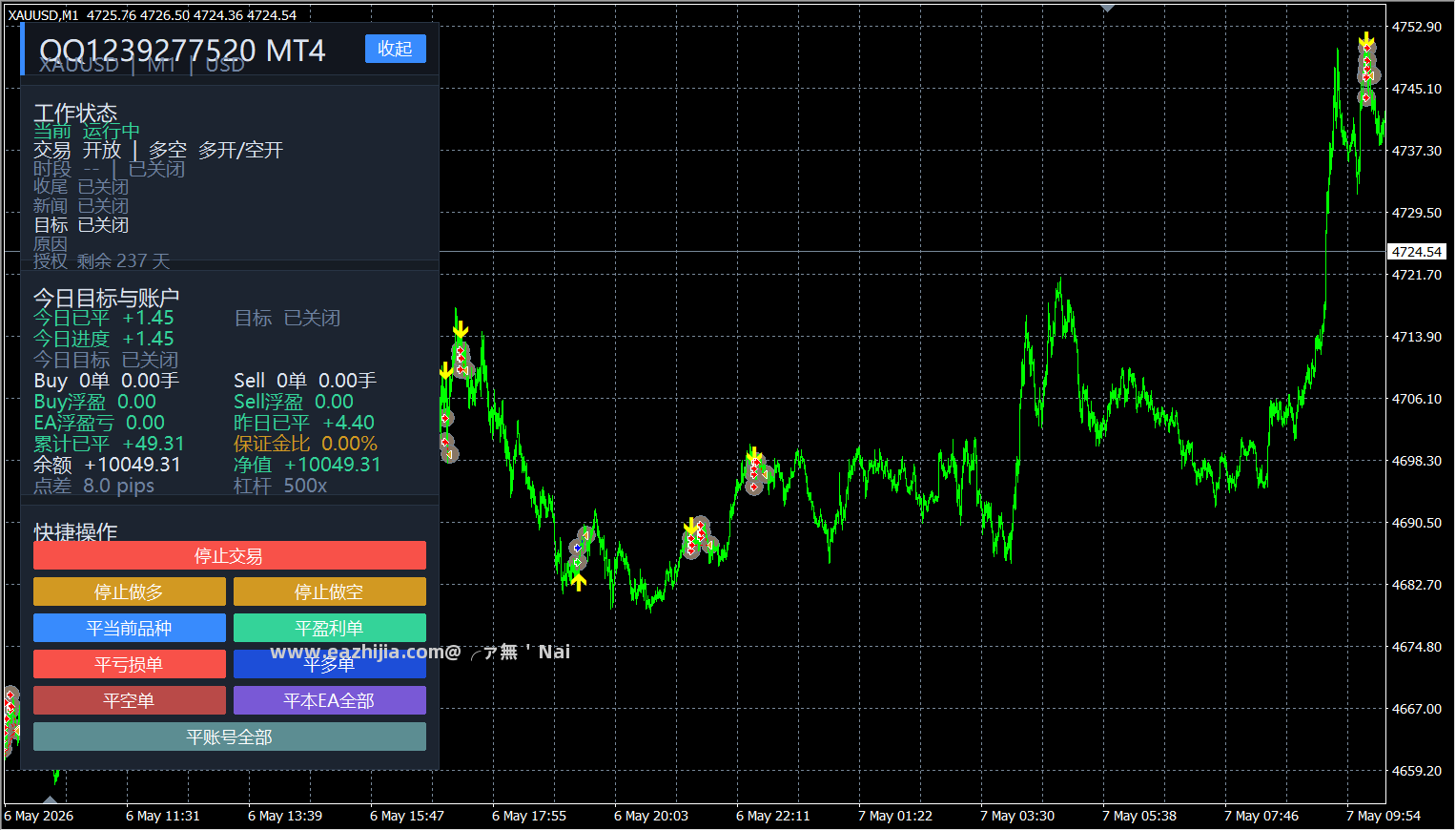This screenshot has height=830, width=1456.
Task: Click the 余额 +10049.31 line
Action: point(107,465)
